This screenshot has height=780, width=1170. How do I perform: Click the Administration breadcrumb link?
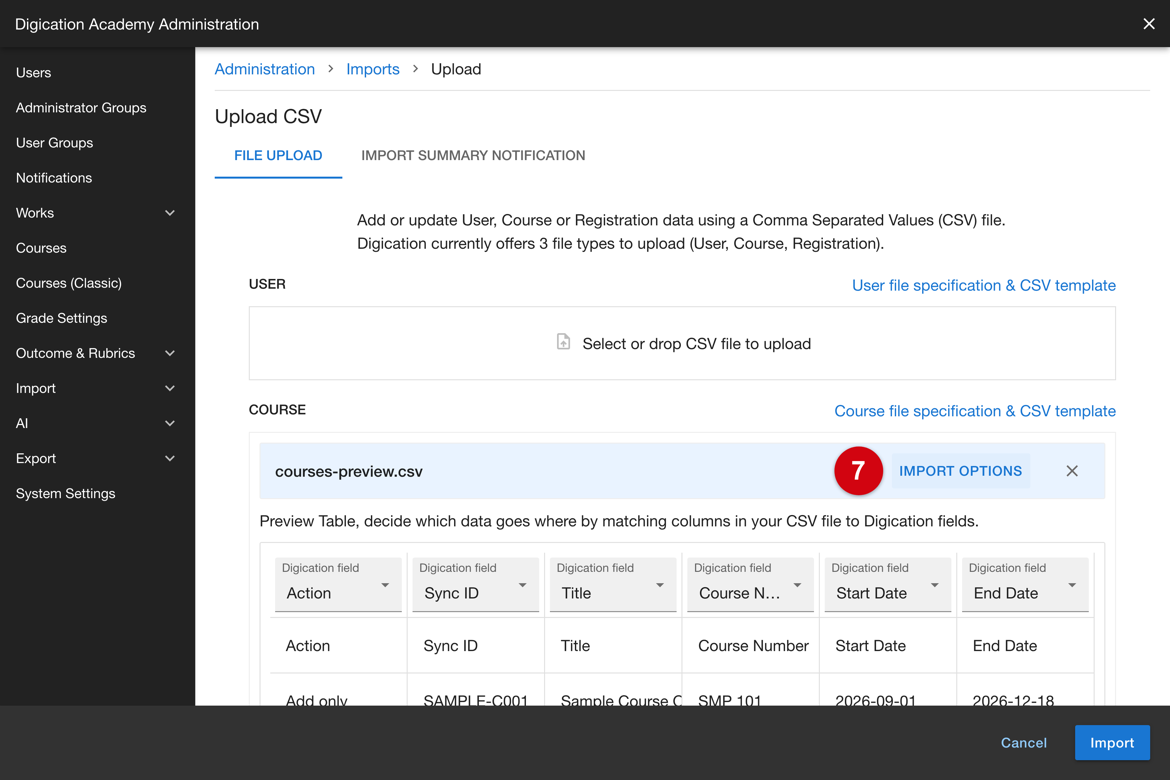pos(265,69)
